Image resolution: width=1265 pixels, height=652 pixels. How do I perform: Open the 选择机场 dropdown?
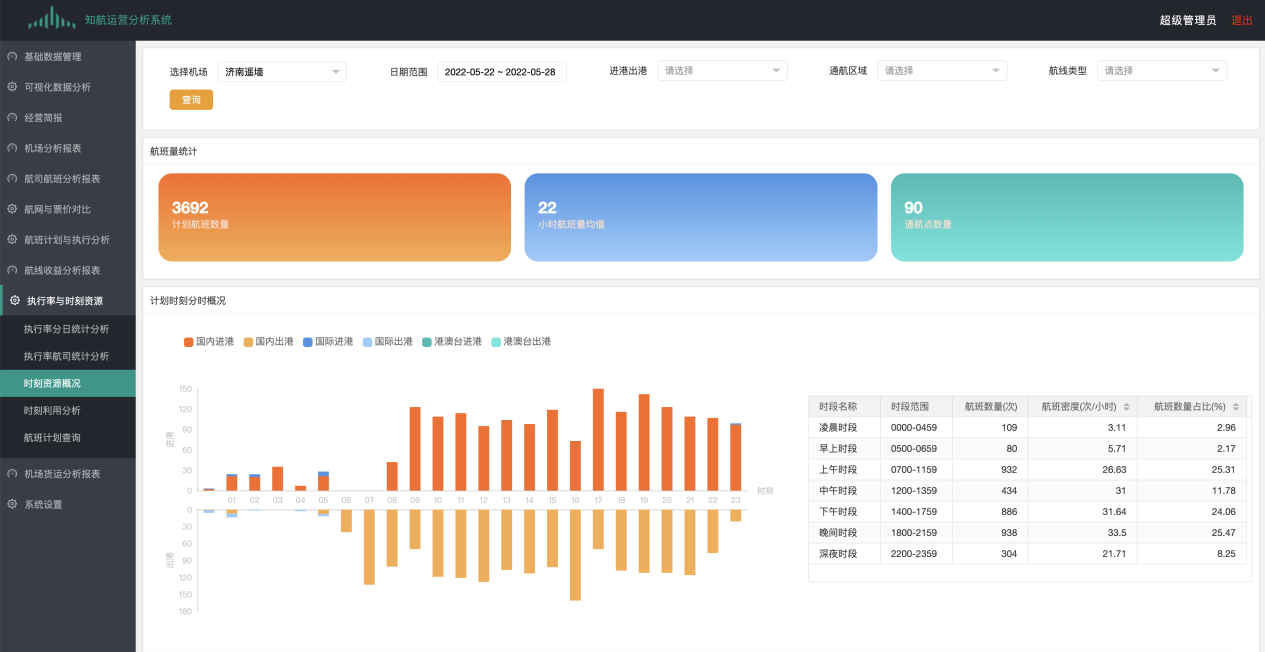point(282,72)
